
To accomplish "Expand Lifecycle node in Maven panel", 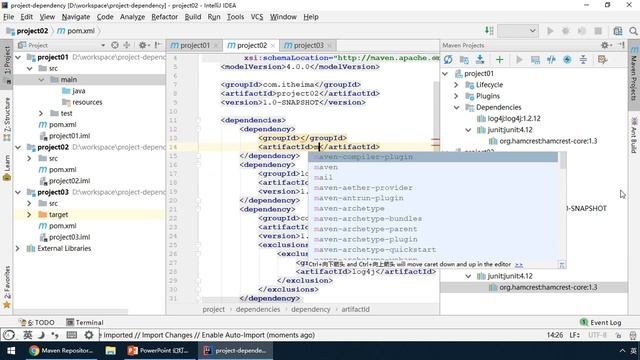I will (x=456, y=85).
